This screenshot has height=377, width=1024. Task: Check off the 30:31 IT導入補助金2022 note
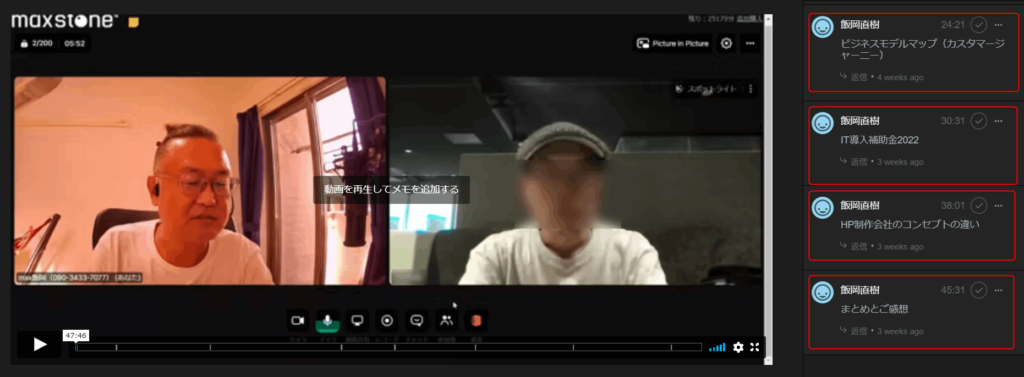point(978,121)
